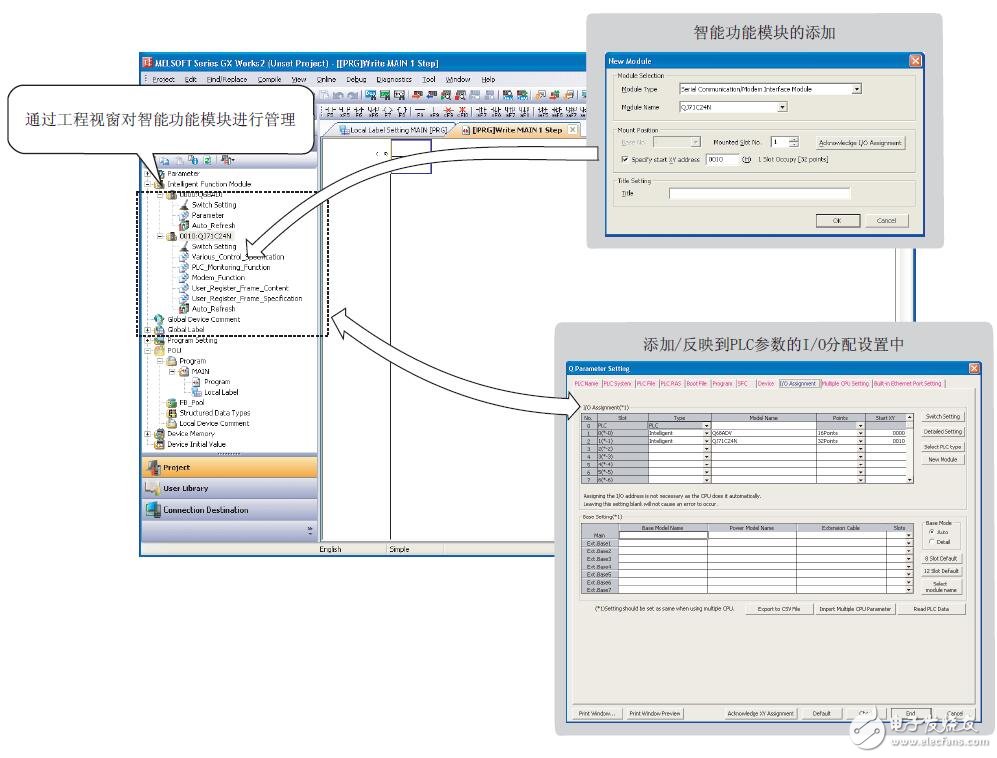This screenshot has height=758, width=997.
Task: Open the Module Type dropdown
Action: click(857, 89)
